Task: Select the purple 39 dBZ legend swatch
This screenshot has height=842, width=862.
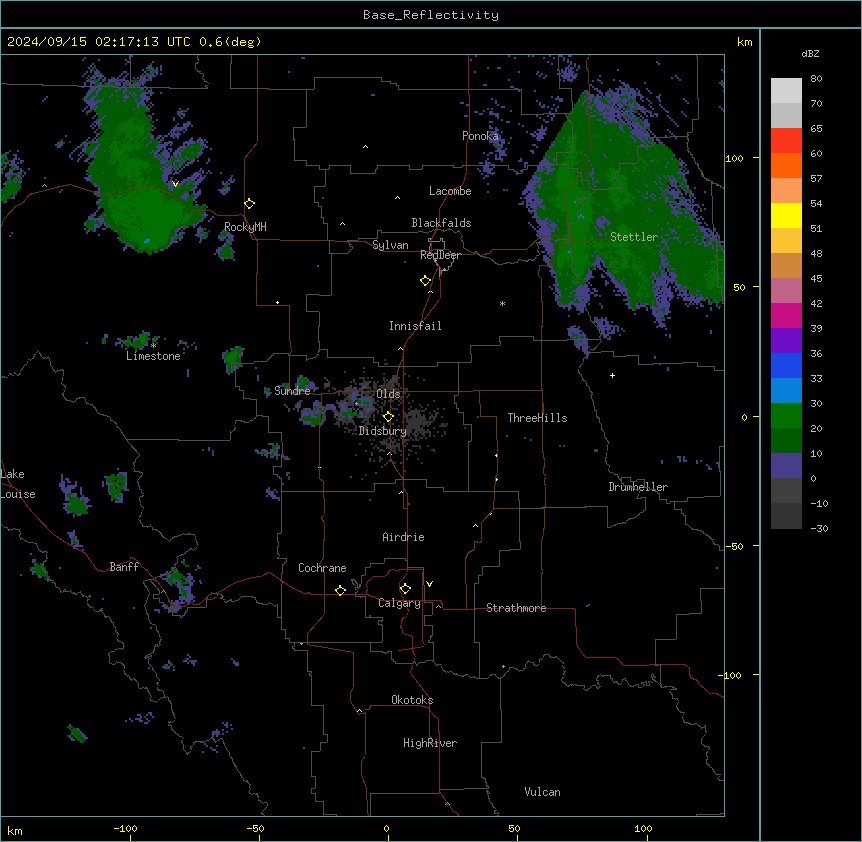Action: click(786, 341)
